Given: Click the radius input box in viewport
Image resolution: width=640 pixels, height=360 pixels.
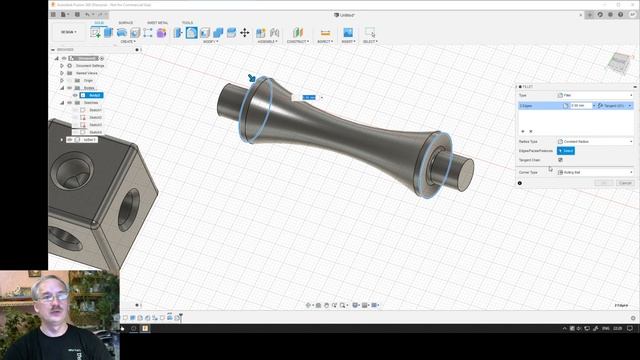Looking at the screenshot, I should pos(309,97).
